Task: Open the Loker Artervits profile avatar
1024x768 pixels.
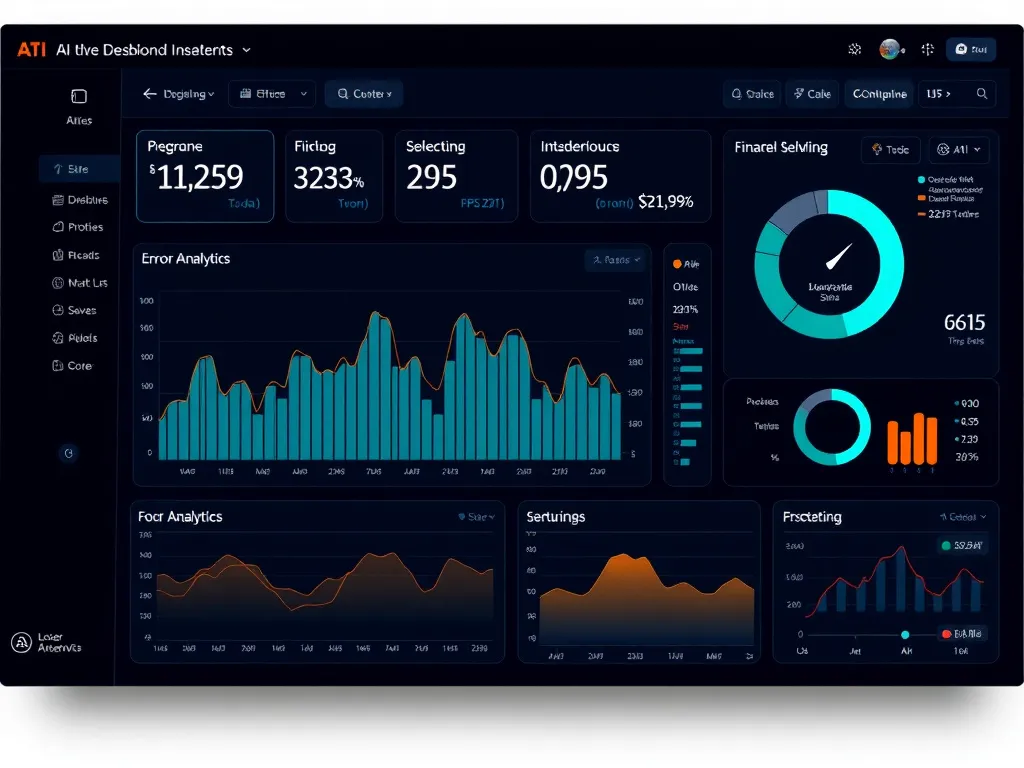Action: (22, 643)
